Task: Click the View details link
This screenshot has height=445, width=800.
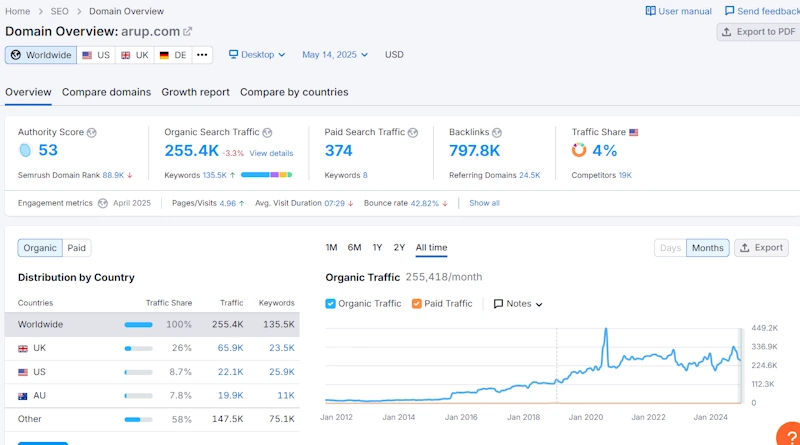Action: pyautogui.click(x=271, y=153)
